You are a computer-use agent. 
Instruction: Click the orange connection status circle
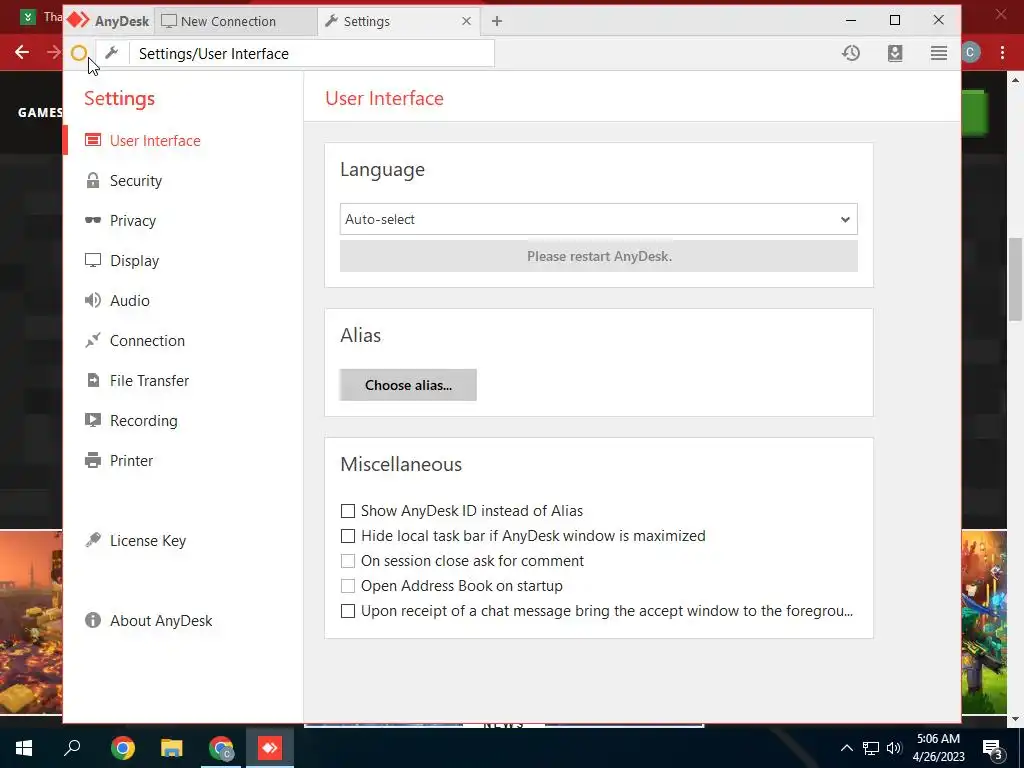(x=78, y=53)
